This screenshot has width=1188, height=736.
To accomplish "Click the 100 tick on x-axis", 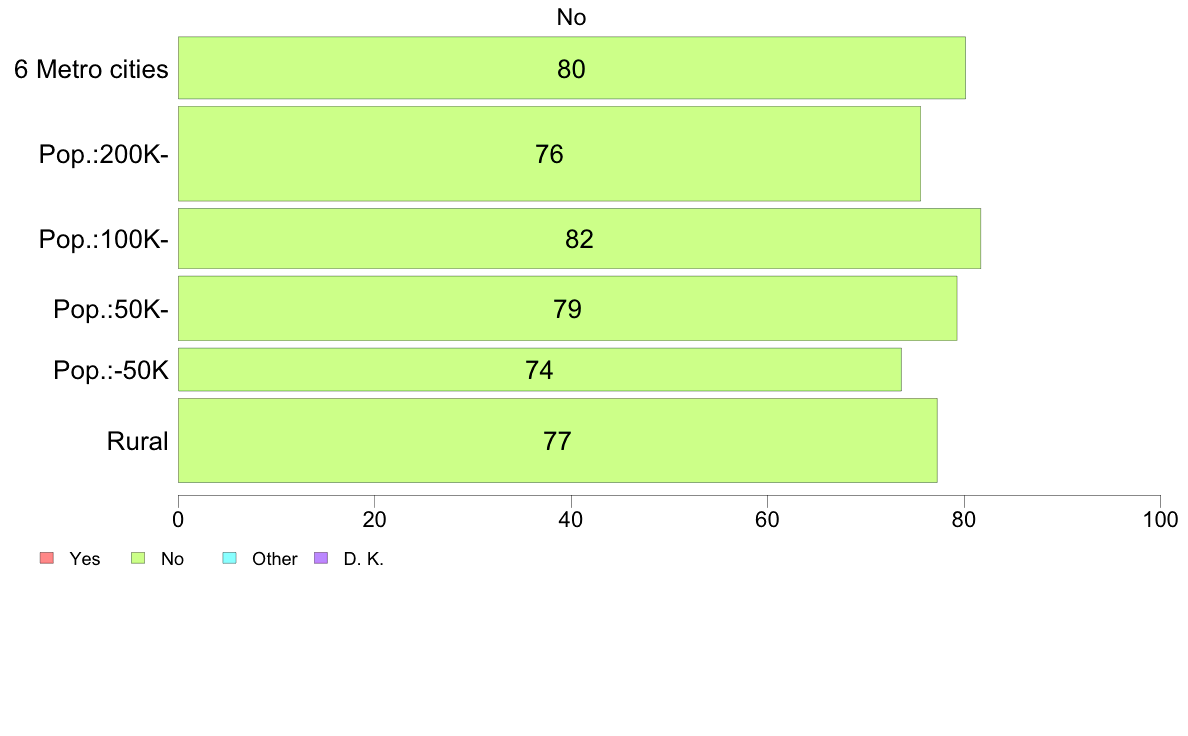I will pos(1160,519).
